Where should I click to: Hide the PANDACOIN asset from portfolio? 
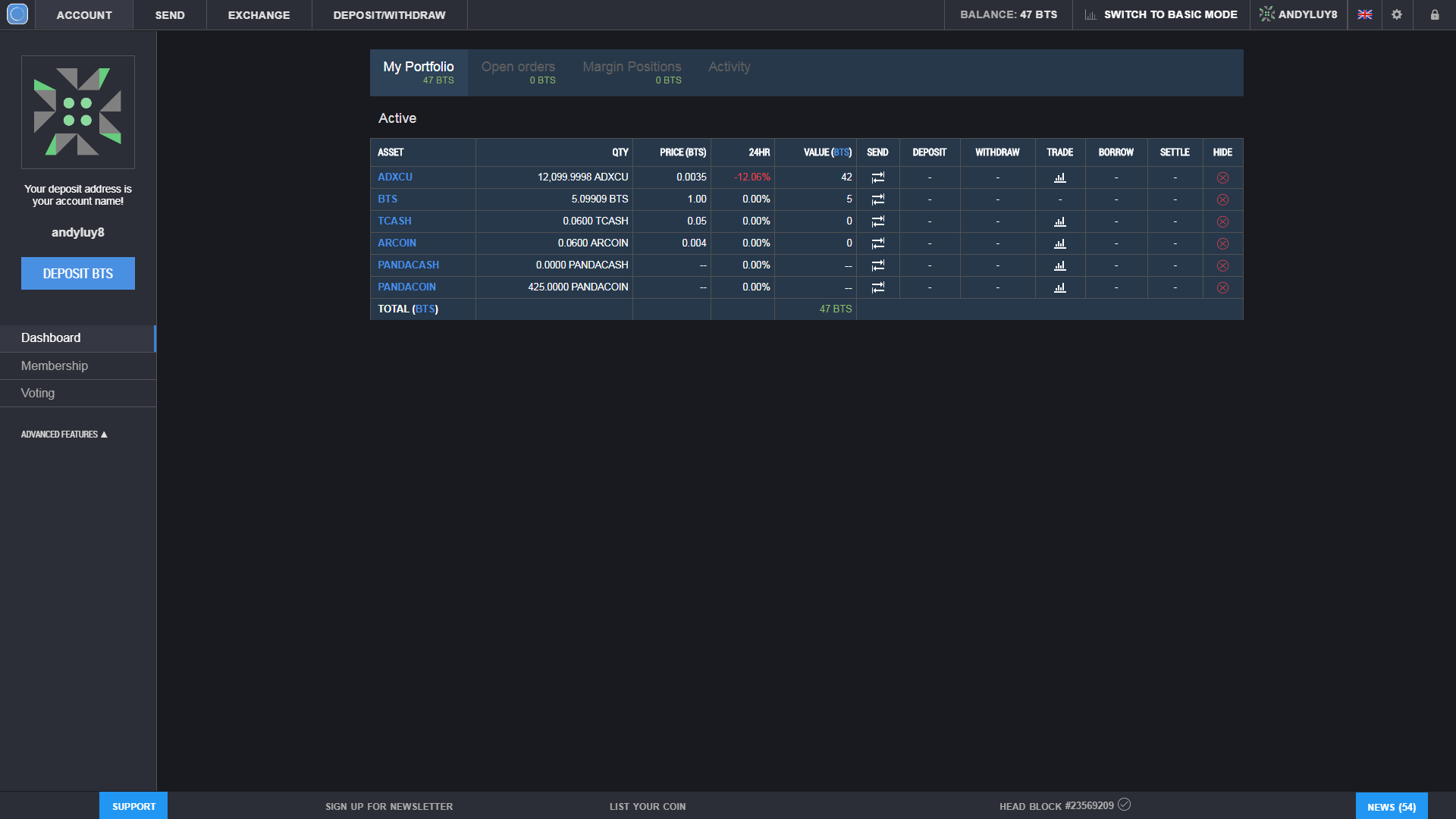tap(1222, 287)
